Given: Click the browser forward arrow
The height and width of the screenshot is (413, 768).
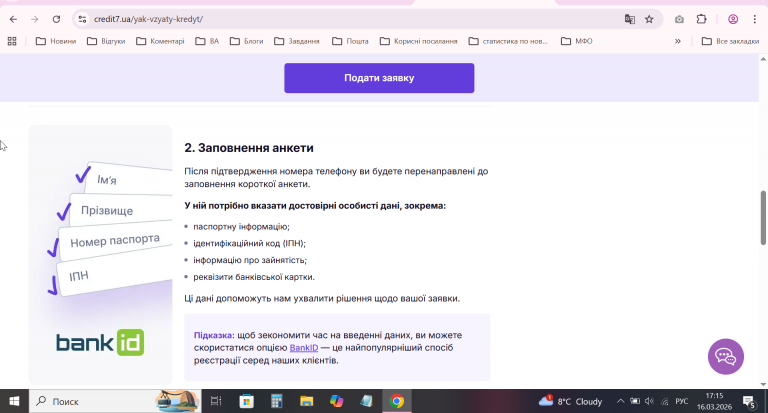Looking at the screenshot, I should (34, 19).
